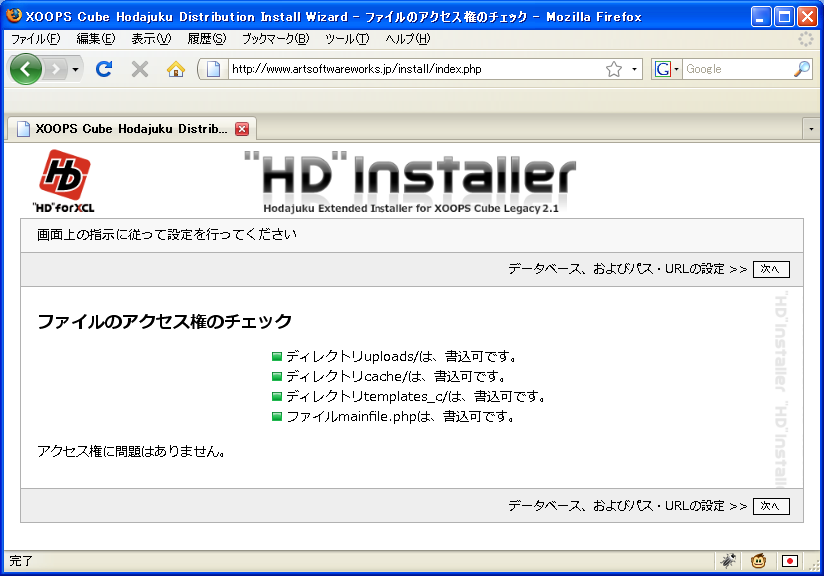Open the ファイル(F) menu
Screen dimensions: 824x576
[x=35, y=39]
